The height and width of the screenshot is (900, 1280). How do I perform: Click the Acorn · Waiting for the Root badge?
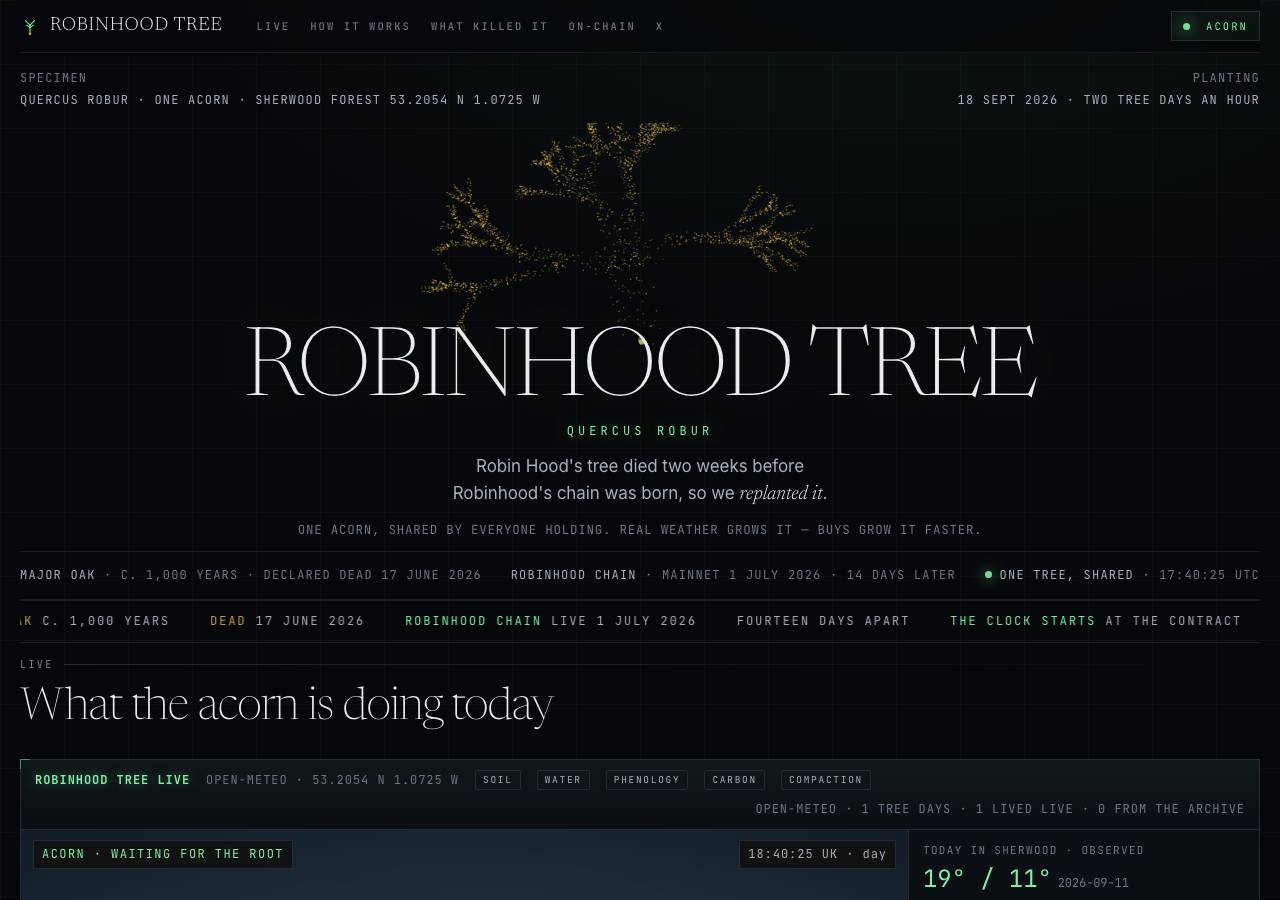click(x=163, y=854)
